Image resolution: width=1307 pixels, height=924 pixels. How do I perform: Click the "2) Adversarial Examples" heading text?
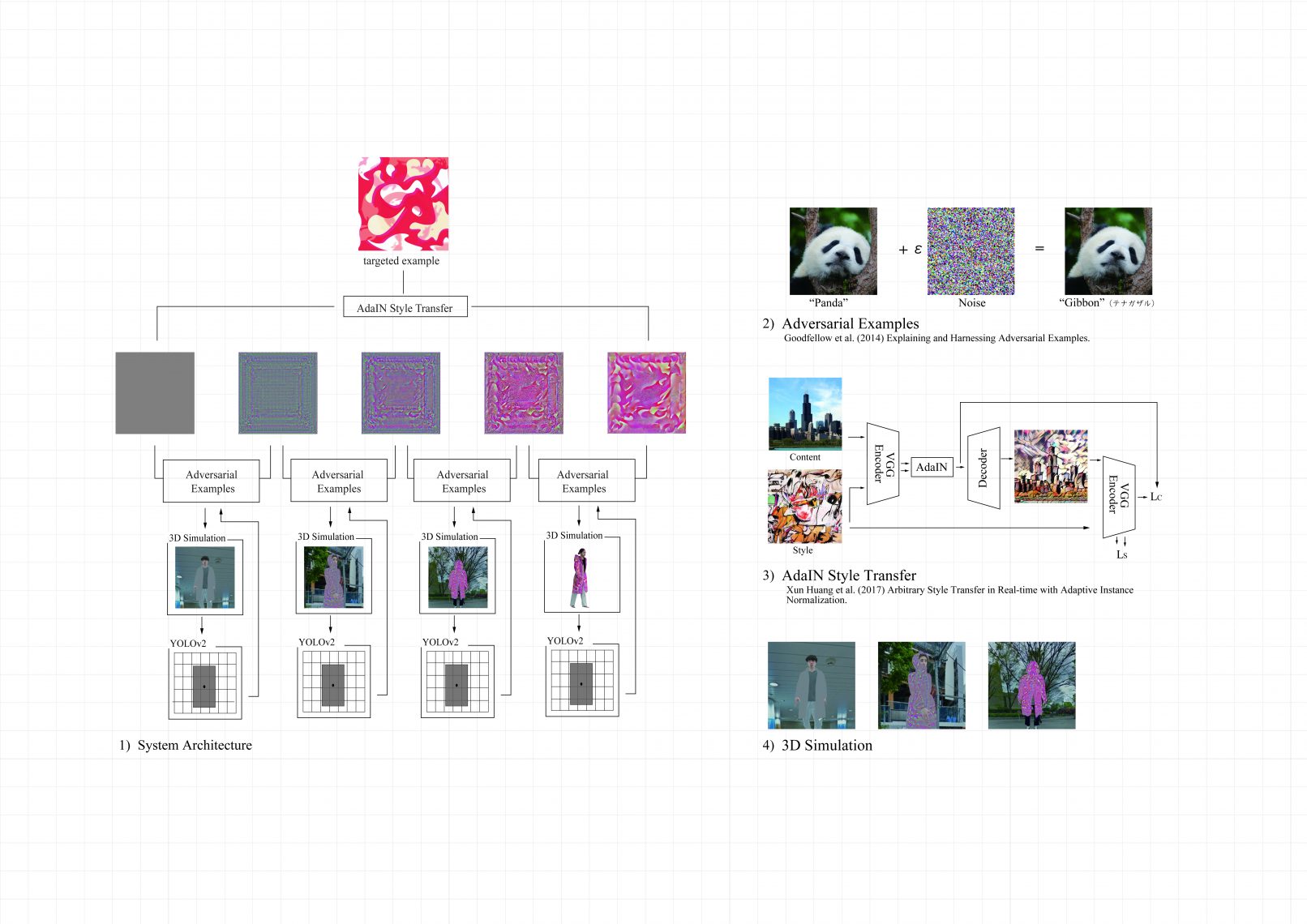pyautogui.click(x=841, y=323)
